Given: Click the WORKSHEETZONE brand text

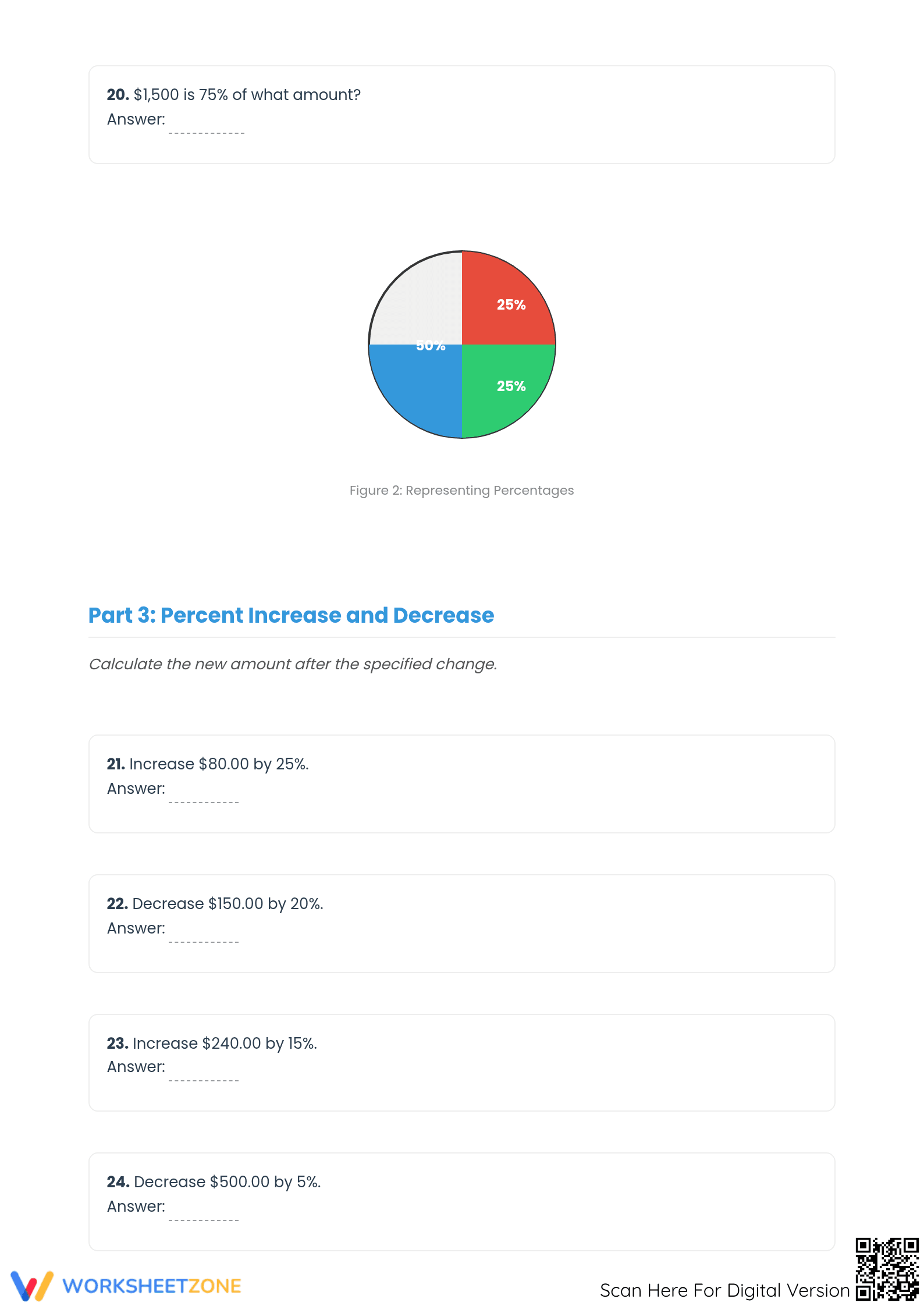Looking at the screenshot, I should [152, 1286].
